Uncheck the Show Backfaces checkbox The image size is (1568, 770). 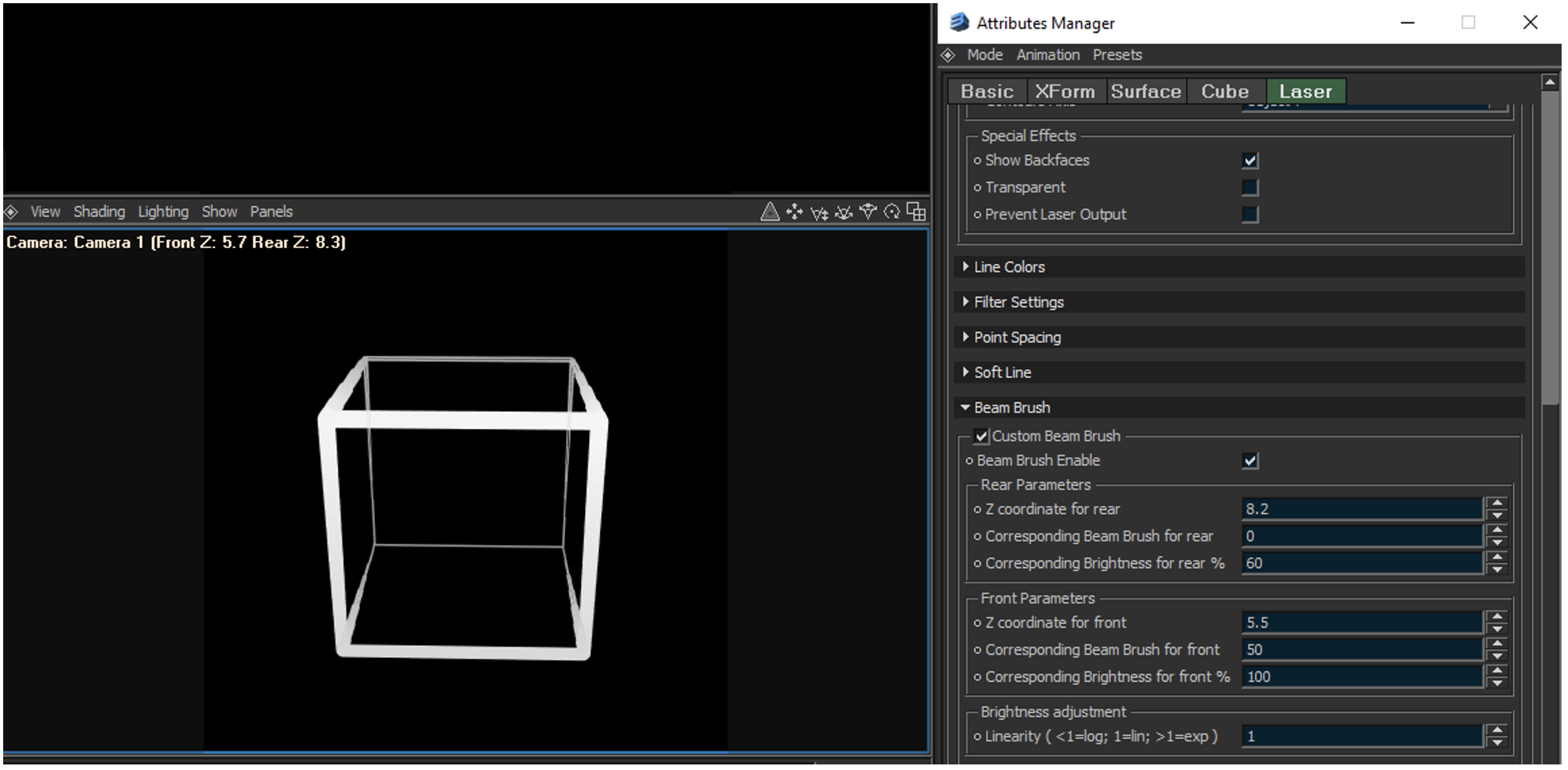click(x=1250, y=161)
